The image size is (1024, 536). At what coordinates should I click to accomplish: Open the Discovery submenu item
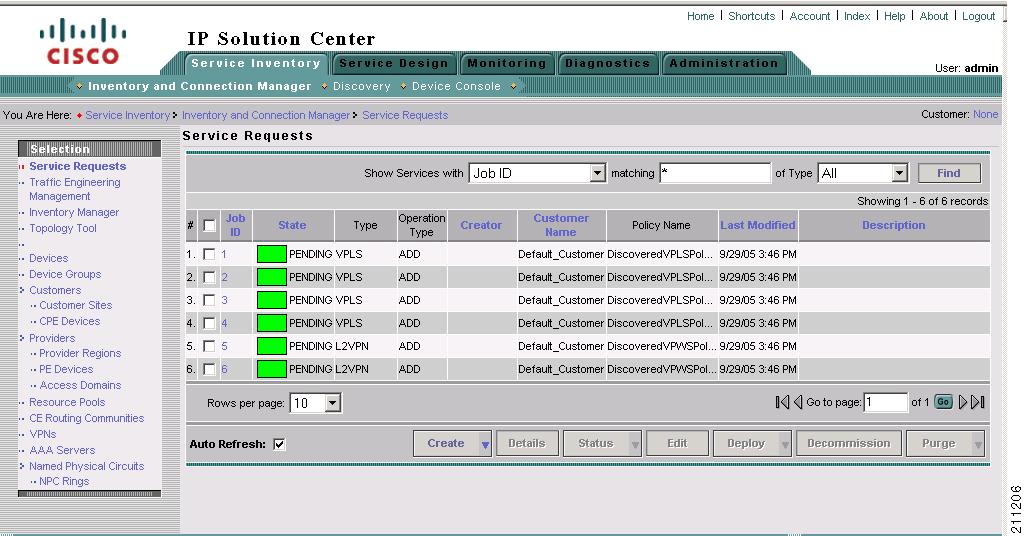361,86
